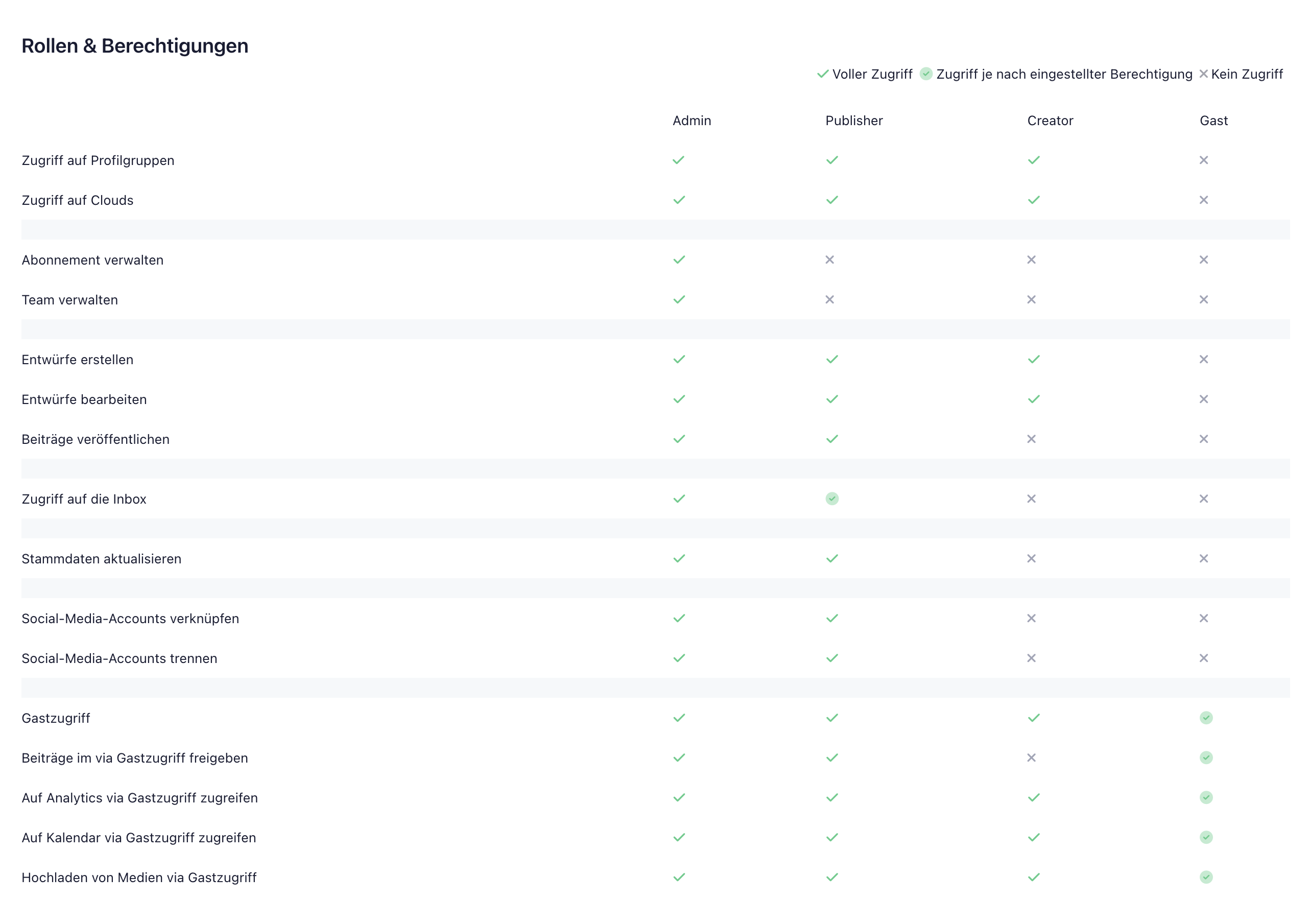Screen dimensions: 1309x924
Task: Click the Creator column header
Action: [x=1050, y=121]
